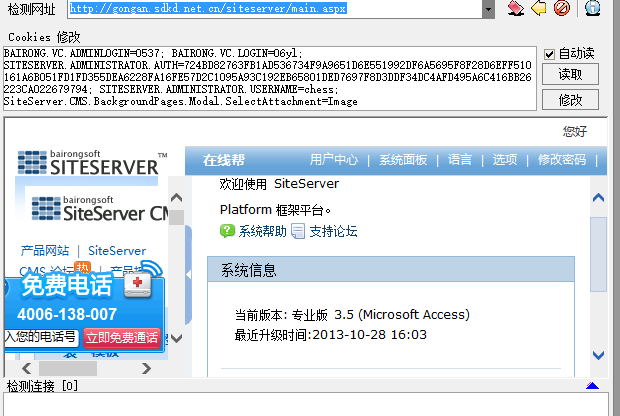Click the main content vertical scrollbar thumb
This screenshot has height=416, width=620.
[598, 254]
